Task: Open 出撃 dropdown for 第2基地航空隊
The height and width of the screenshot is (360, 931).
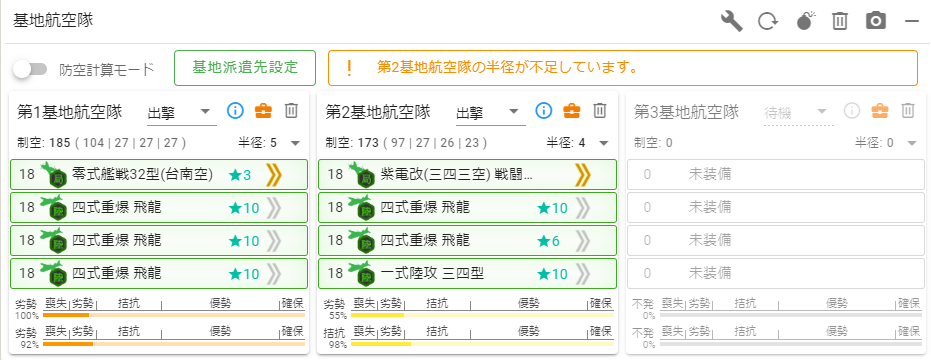Action: (x=490, y=112)
